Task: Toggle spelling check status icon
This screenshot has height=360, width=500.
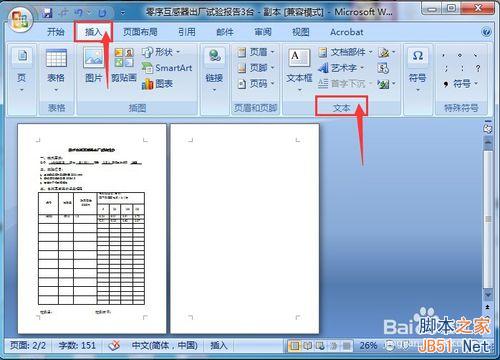Action: pyautogui.click(x=114, y=345)
